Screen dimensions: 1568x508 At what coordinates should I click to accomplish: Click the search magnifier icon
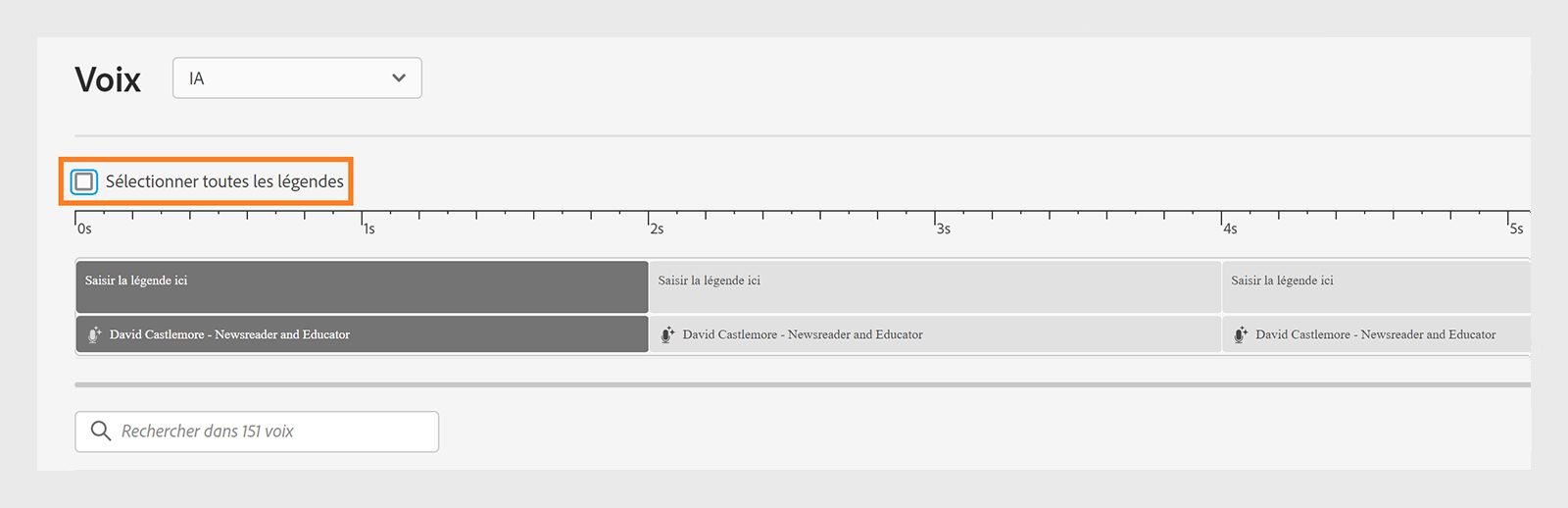point(100,432)
